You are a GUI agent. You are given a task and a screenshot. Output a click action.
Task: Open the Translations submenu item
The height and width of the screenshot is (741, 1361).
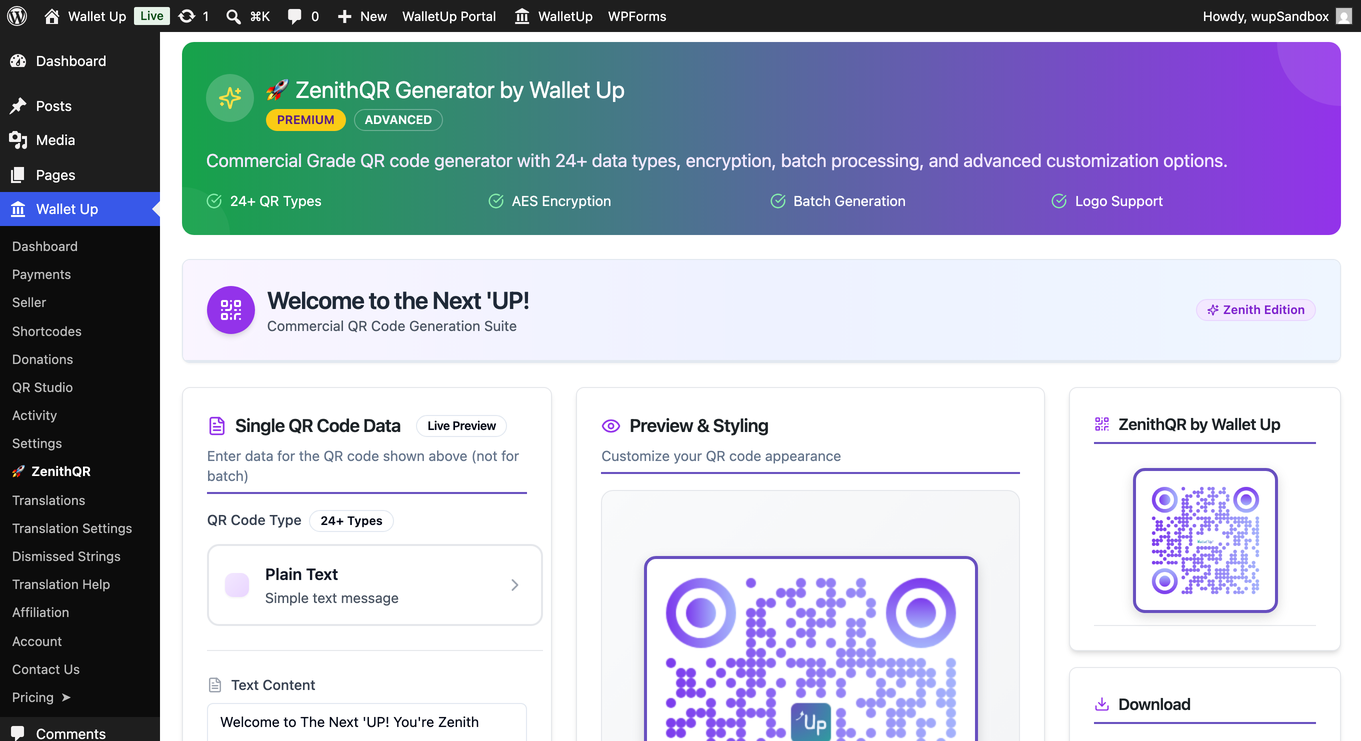(x=48, y=500)
